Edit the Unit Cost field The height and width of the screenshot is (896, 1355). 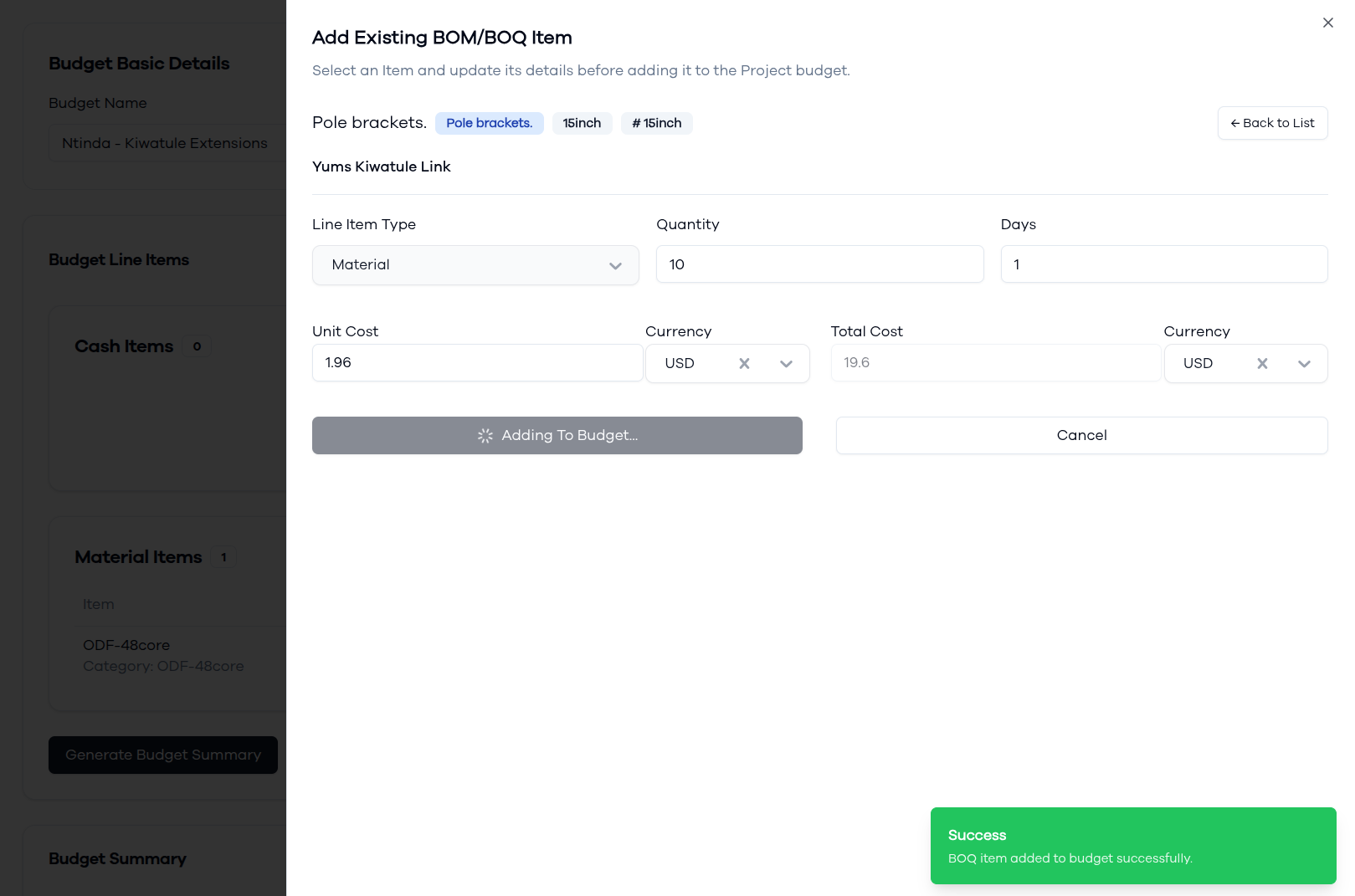[x=477, y=362]
